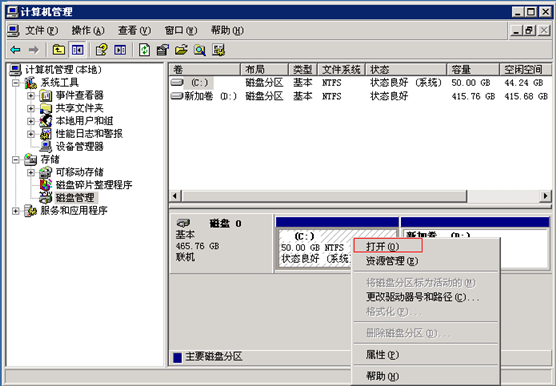556x386 pixels.
Task: Open the 操作(A) menu
Action: pos(88,31)
